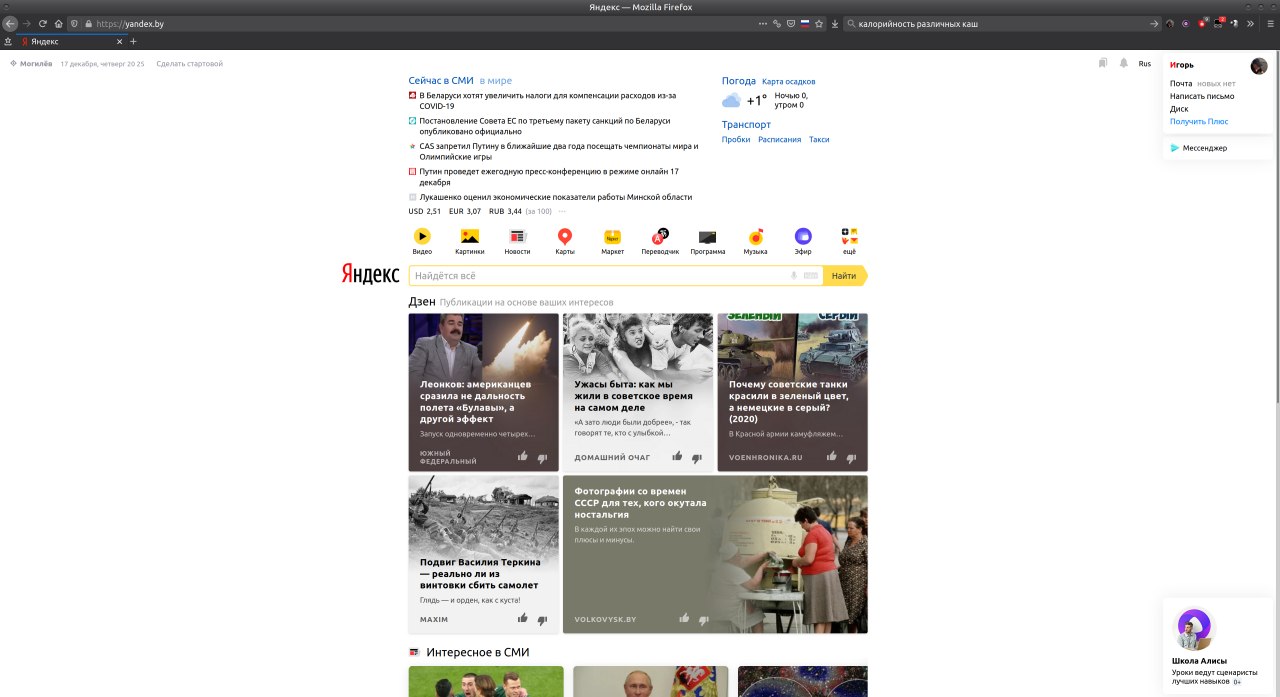Viewport: 1280px width, 697px height.
Task: Open Эфир streaming icon
Action: [x=803, y=237]
